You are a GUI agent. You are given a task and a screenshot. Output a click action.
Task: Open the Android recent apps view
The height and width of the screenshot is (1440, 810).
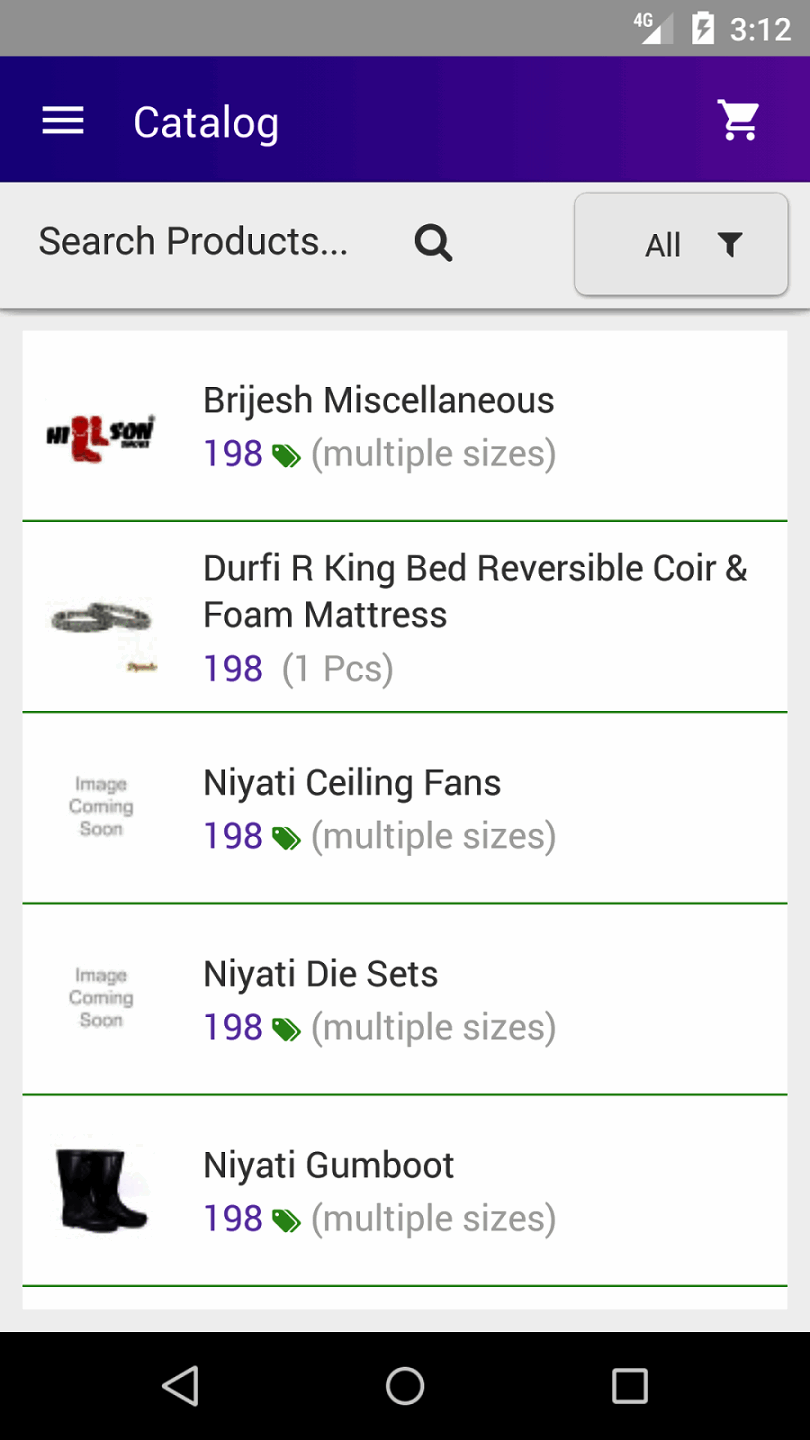tap(630, 1386)
